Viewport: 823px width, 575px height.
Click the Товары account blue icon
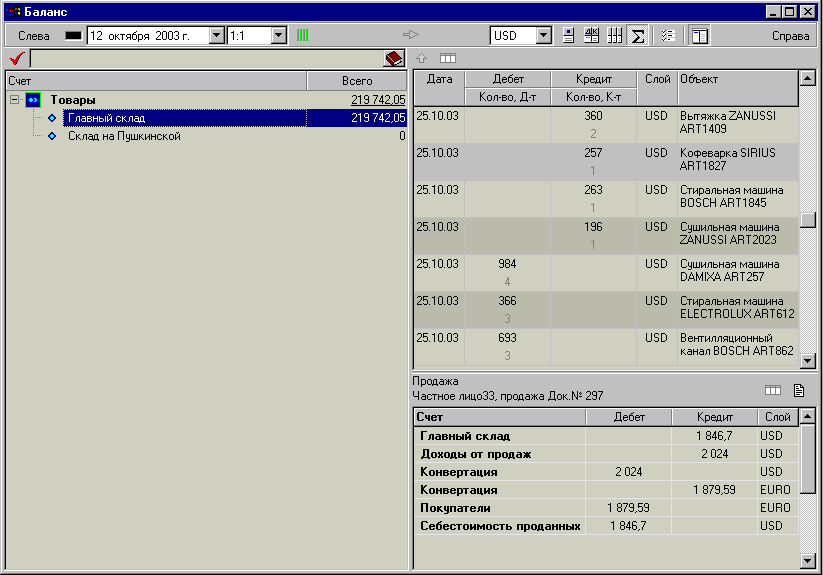coord(33,100)
